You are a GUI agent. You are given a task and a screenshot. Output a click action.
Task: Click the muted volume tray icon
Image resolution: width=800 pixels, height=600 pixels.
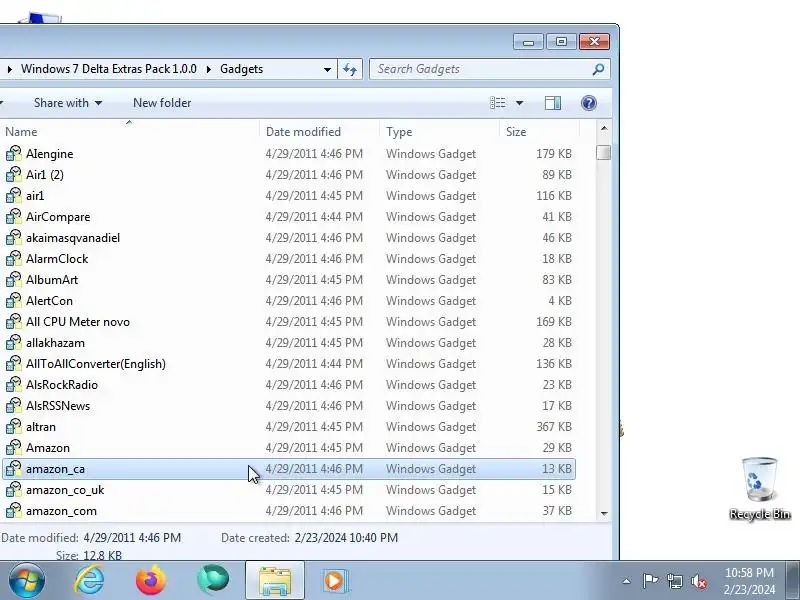coord(698,581)
